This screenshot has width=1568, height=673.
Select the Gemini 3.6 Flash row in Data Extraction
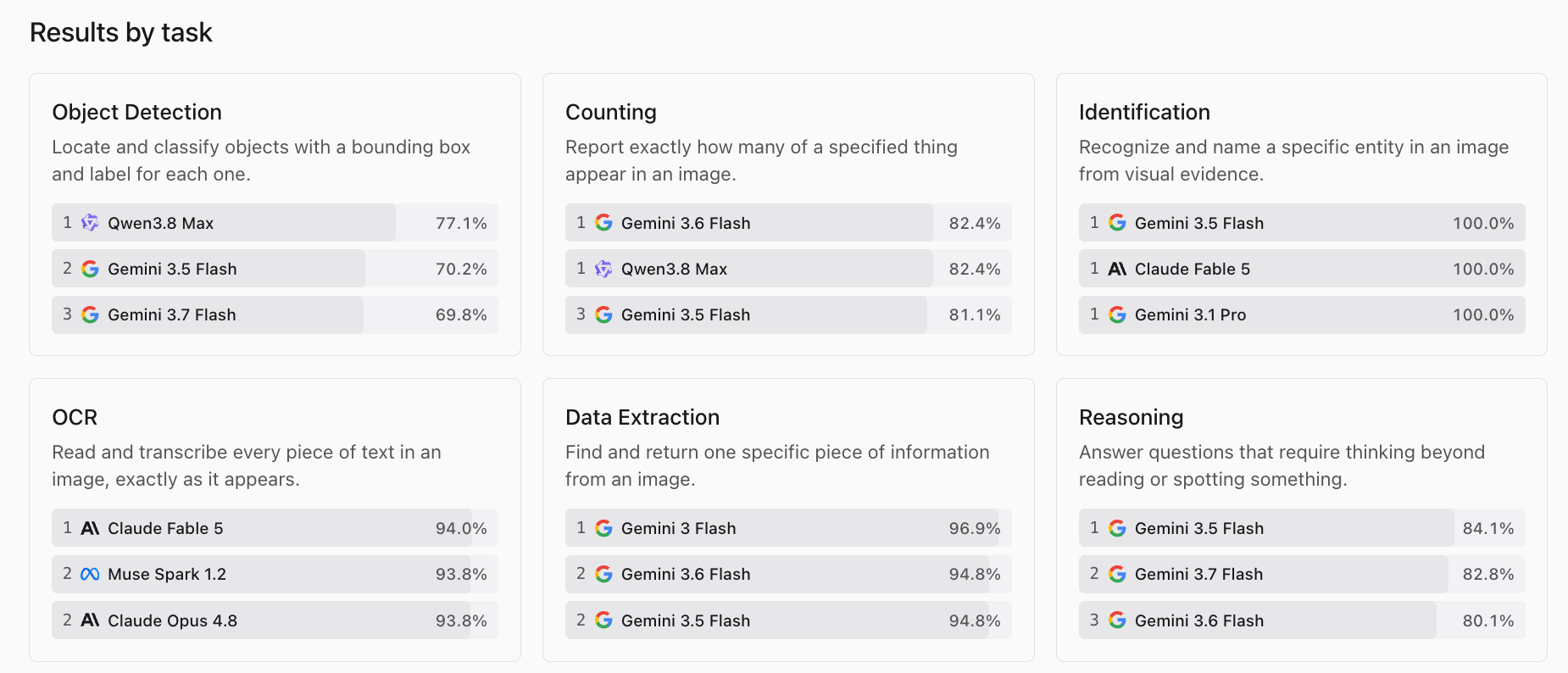pyautogui.click(x=788, y=574)
